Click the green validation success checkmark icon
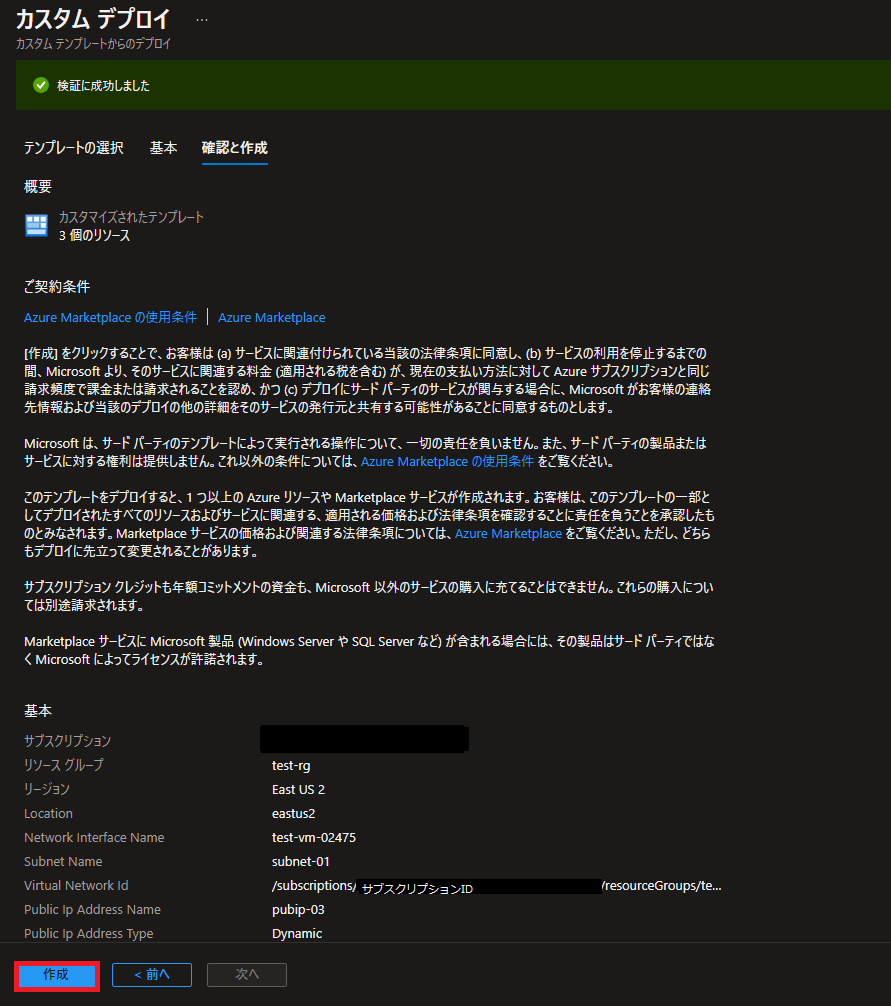Screen dimensions: 891x1006 tap(41, 85)
